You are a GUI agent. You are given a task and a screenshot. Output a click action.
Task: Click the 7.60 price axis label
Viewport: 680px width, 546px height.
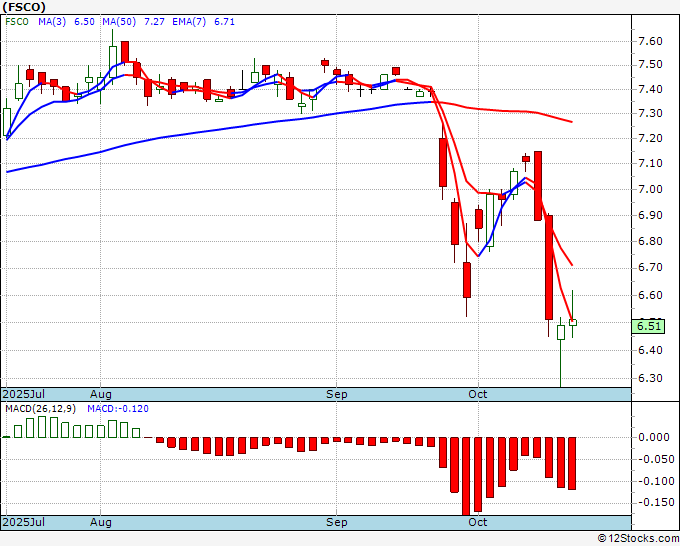click(x=650, y=41)
